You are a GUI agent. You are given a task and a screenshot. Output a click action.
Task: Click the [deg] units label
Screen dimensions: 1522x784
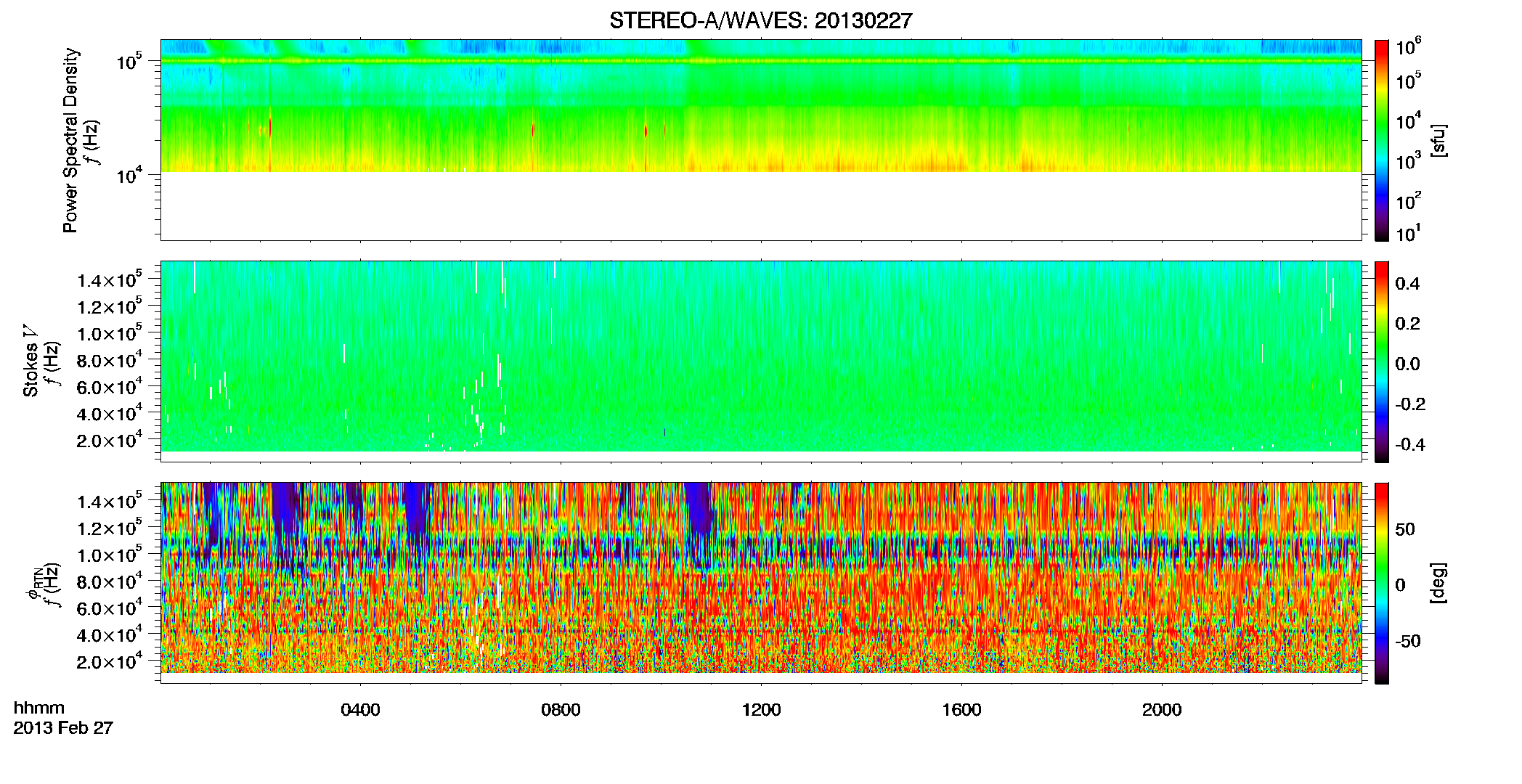pyautogui.click(x=1438, y=583)
